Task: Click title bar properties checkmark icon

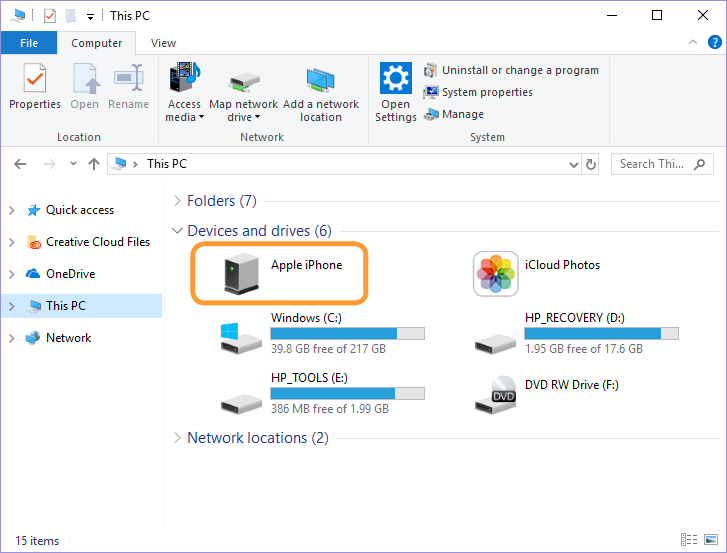Action: 50,16
